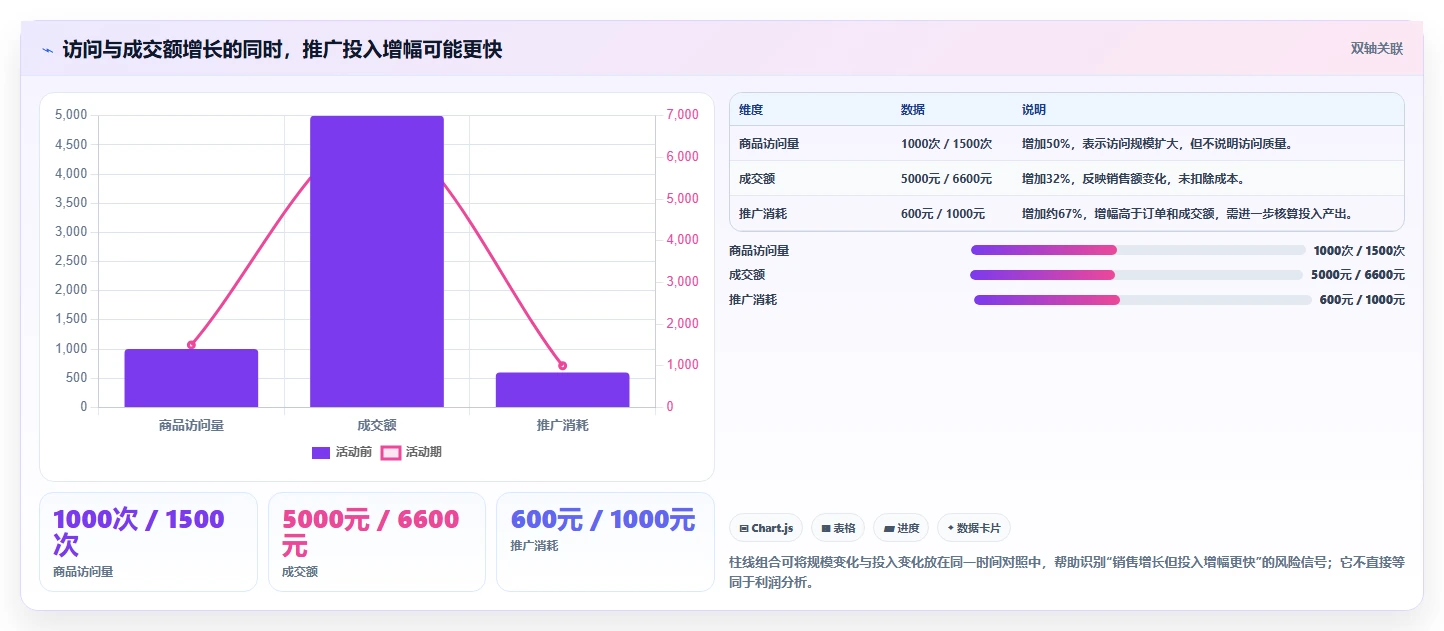
Task: Toggle the 活动期 legend color box
Action: (391, 453)
